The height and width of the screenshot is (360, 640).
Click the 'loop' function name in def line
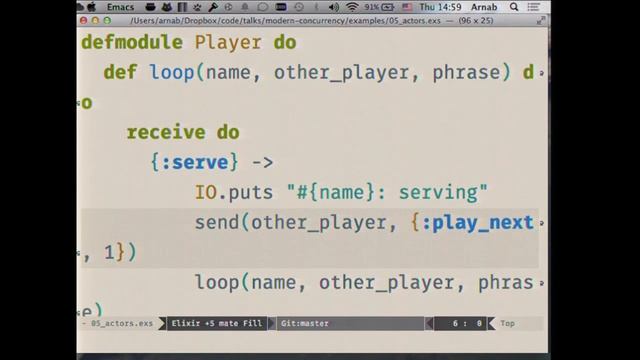[x=171, y=72]
